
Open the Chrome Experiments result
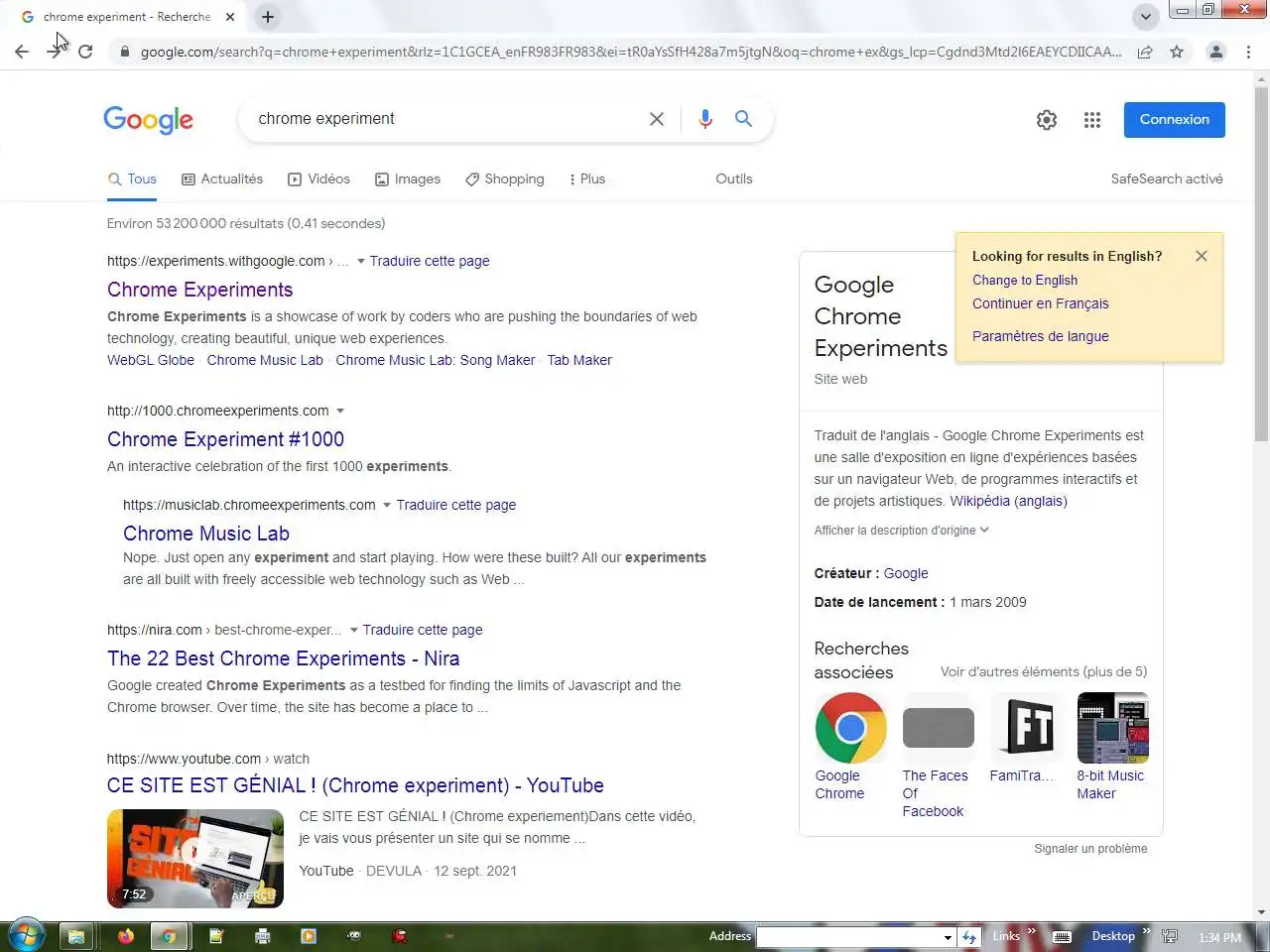[200, 290]
